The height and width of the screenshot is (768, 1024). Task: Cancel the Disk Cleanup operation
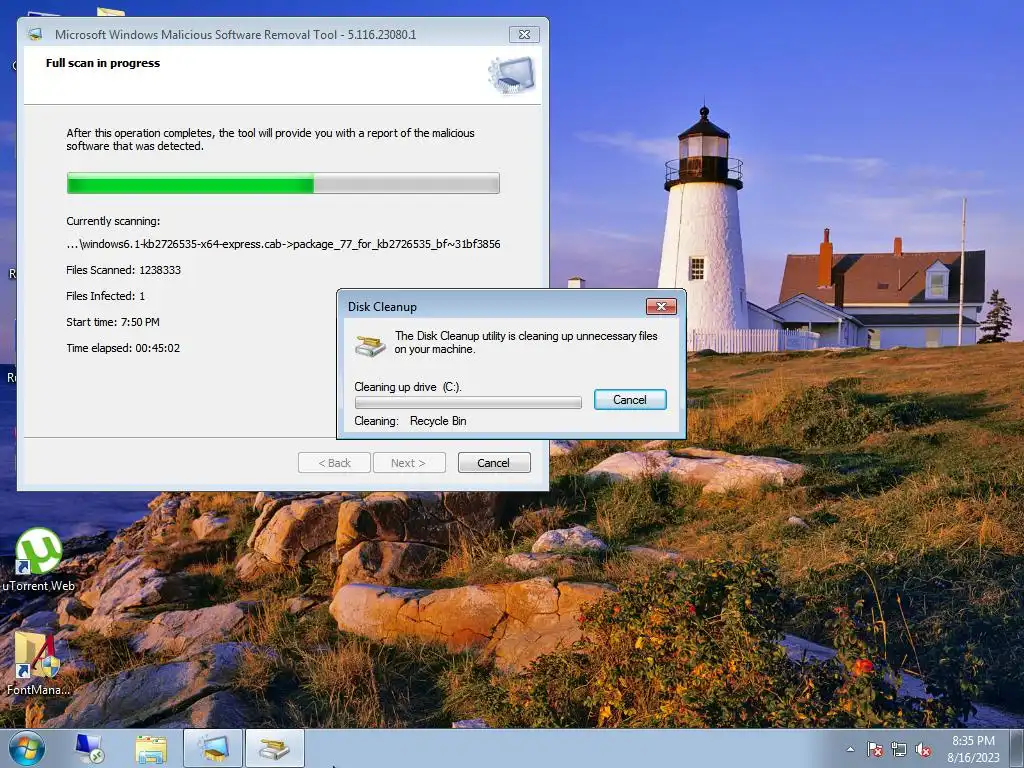pyautogui.click(x=630, y=400)
